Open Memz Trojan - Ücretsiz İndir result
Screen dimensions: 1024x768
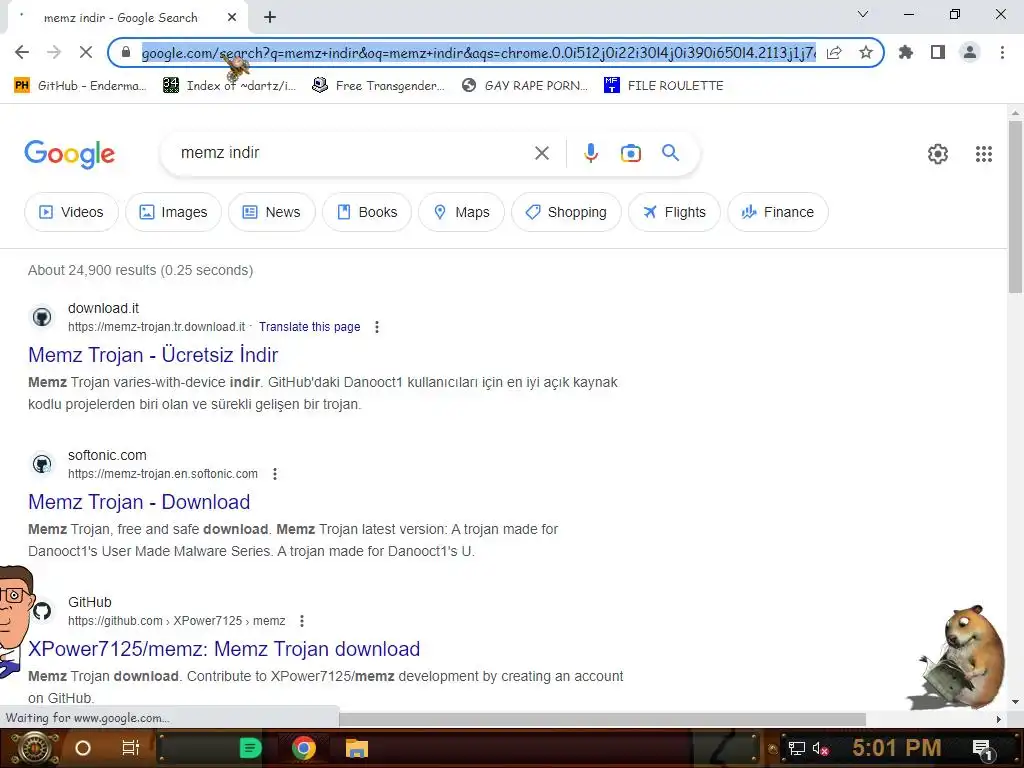coord(153,355)
